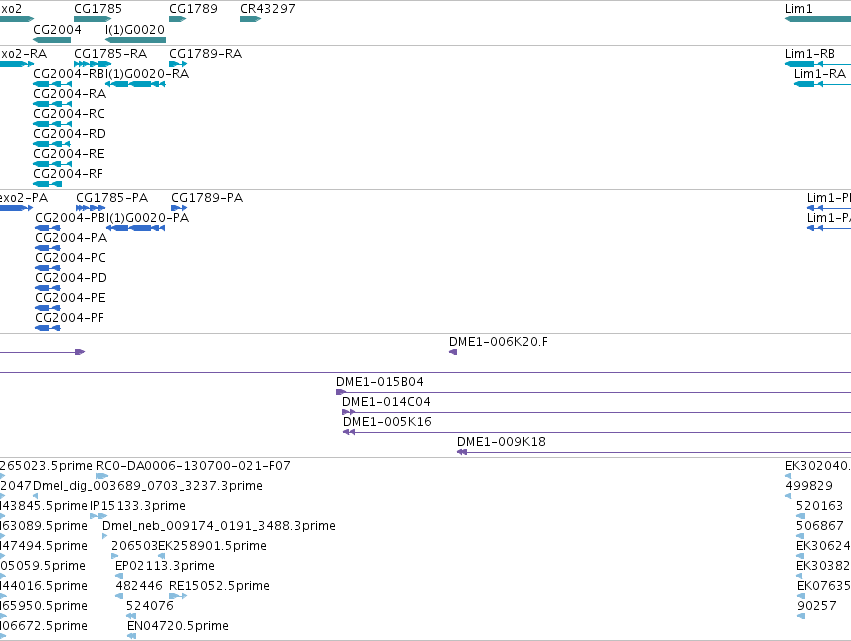Click the 482446 feature label
The width and height of the screenshot is (851, 641).
139,586
